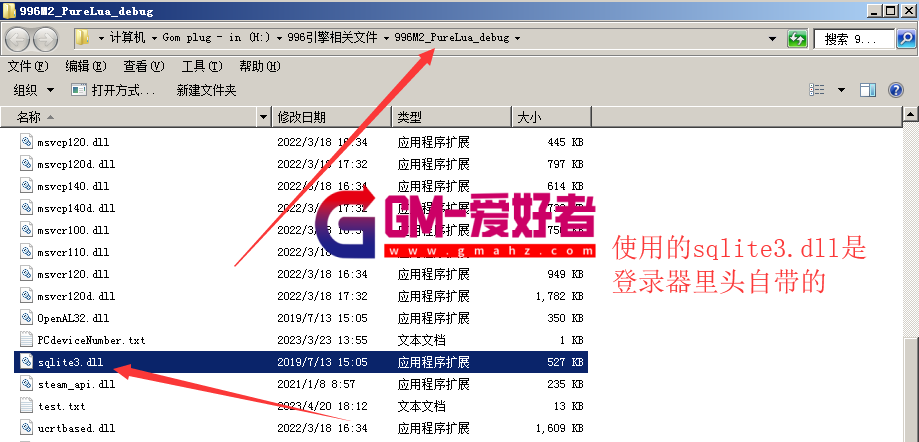919x442 pixels.
Task: Select the file name msvcr100.dll
Action: click(73, 230)
